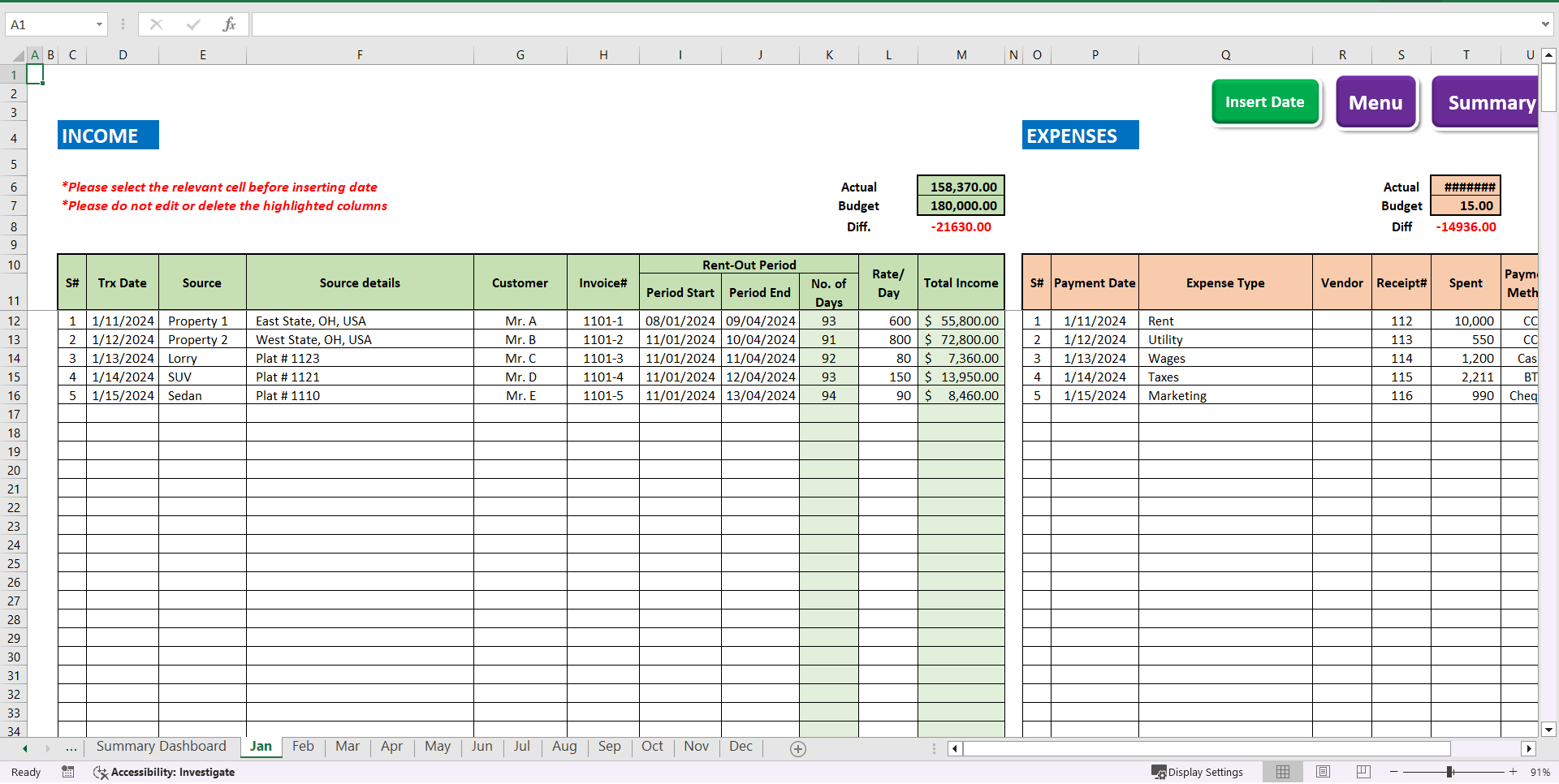Select the cell containing Property 1

point(202,321)
